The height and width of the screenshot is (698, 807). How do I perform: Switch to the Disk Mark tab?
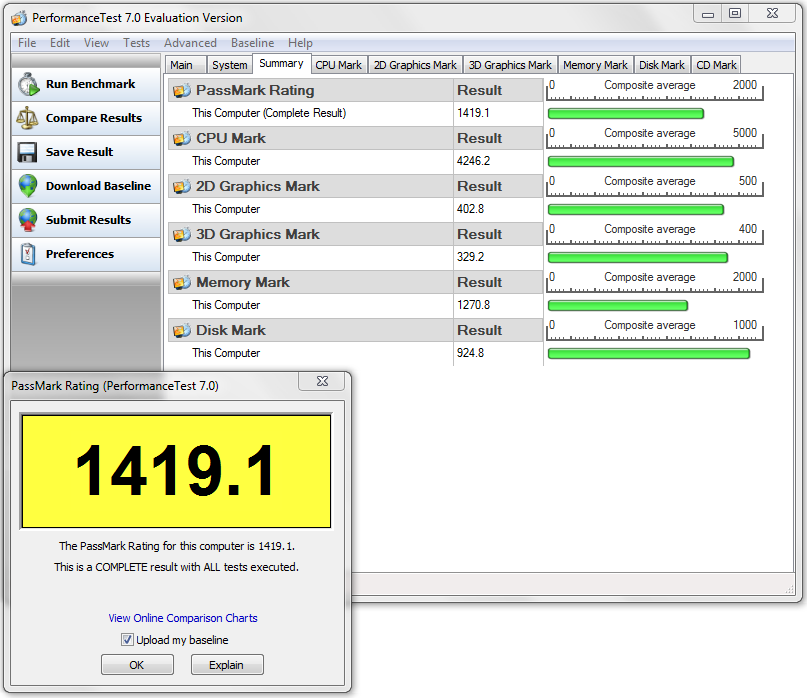click(662, 65)
